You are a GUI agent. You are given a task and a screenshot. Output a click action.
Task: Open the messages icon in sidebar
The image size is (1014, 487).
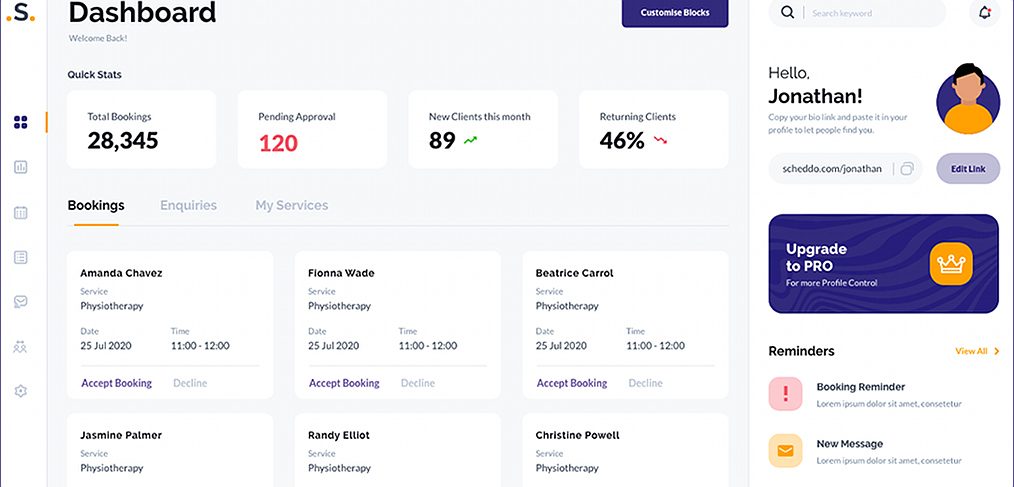(x=21, y=301)
